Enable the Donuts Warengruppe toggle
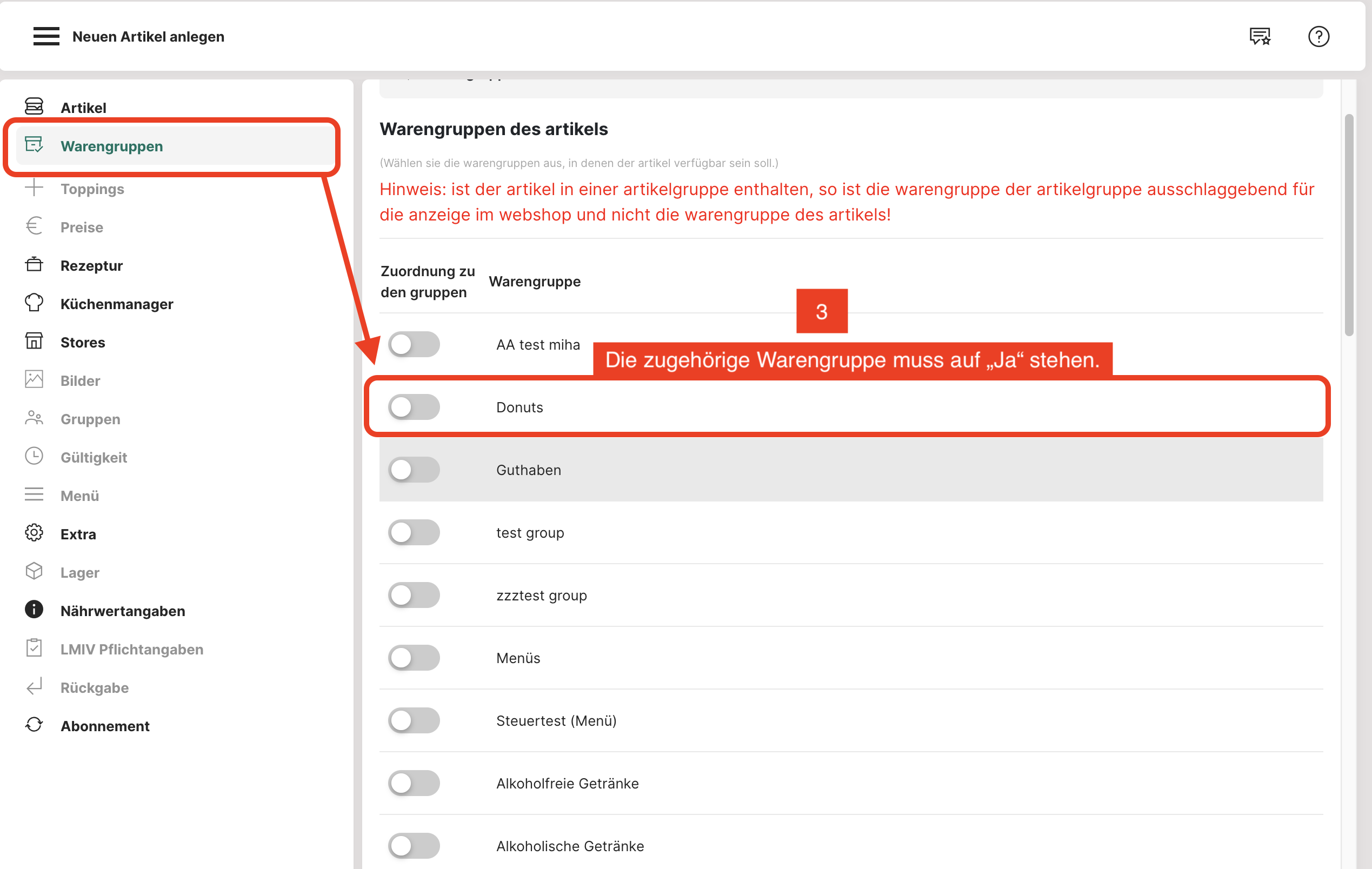This screenshot has width=1372, height=869. pyautogui.click(x=414, y=407)
